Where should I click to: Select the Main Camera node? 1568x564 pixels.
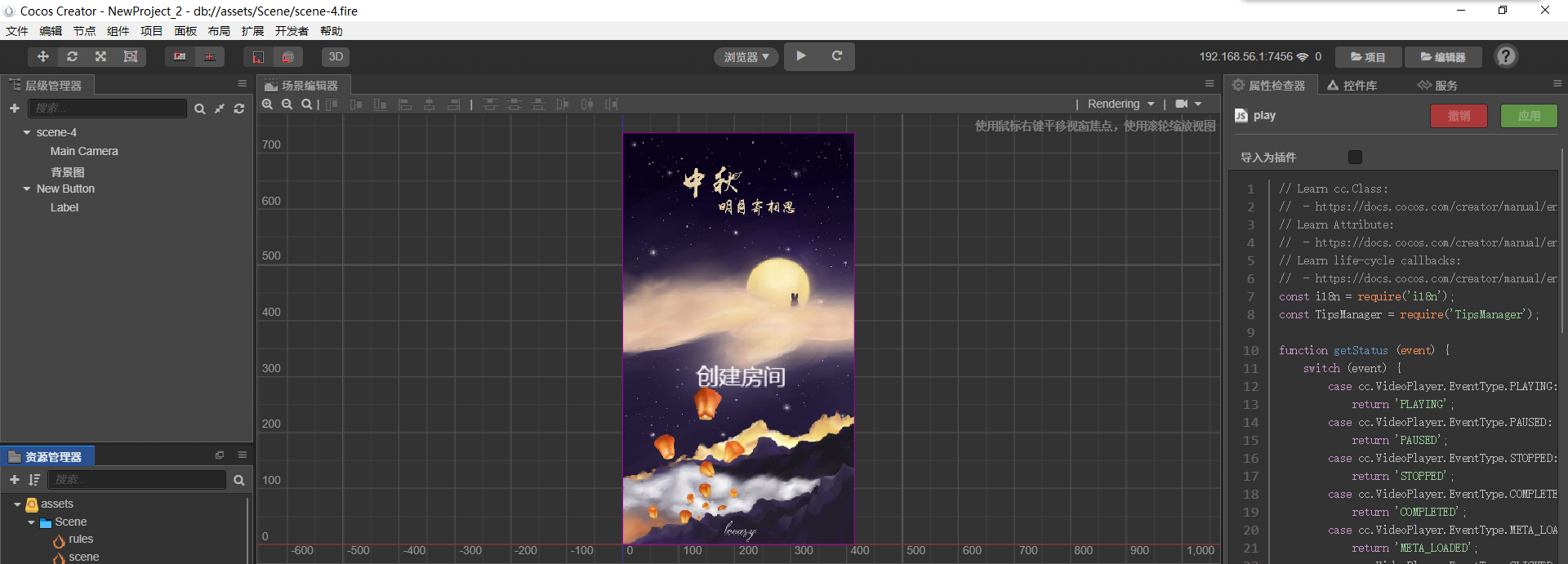(x=84, y=151)
